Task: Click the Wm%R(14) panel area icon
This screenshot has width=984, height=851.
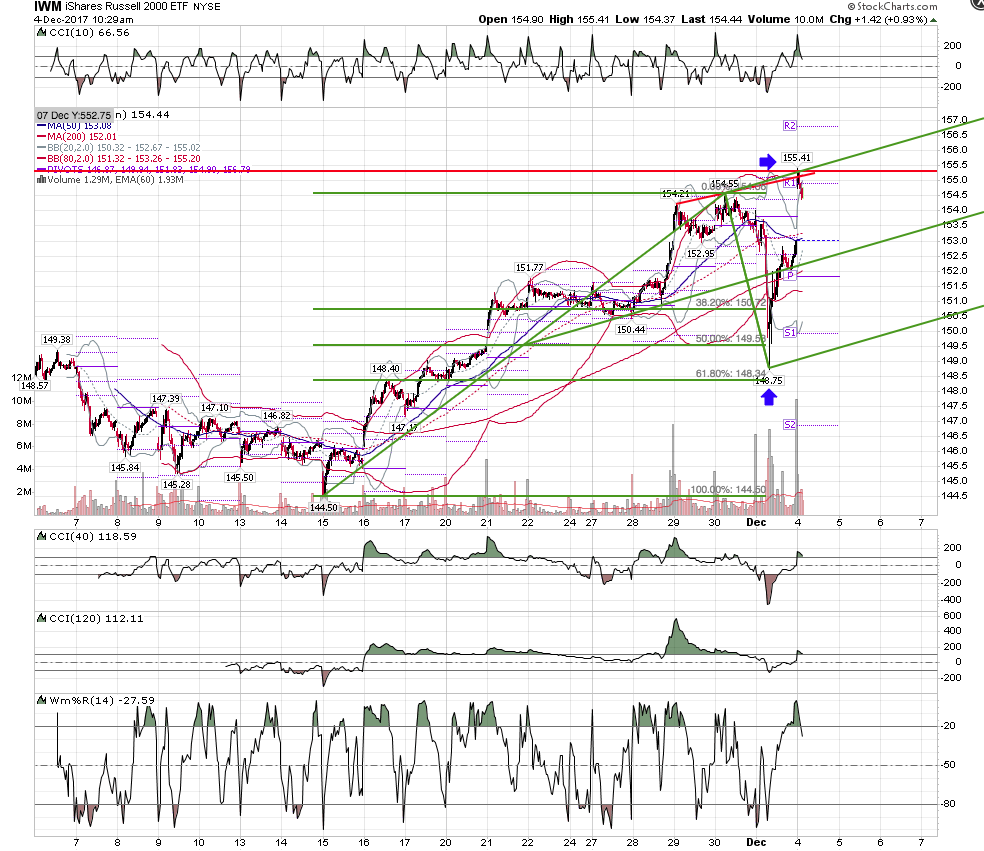Action: point(41,700)
